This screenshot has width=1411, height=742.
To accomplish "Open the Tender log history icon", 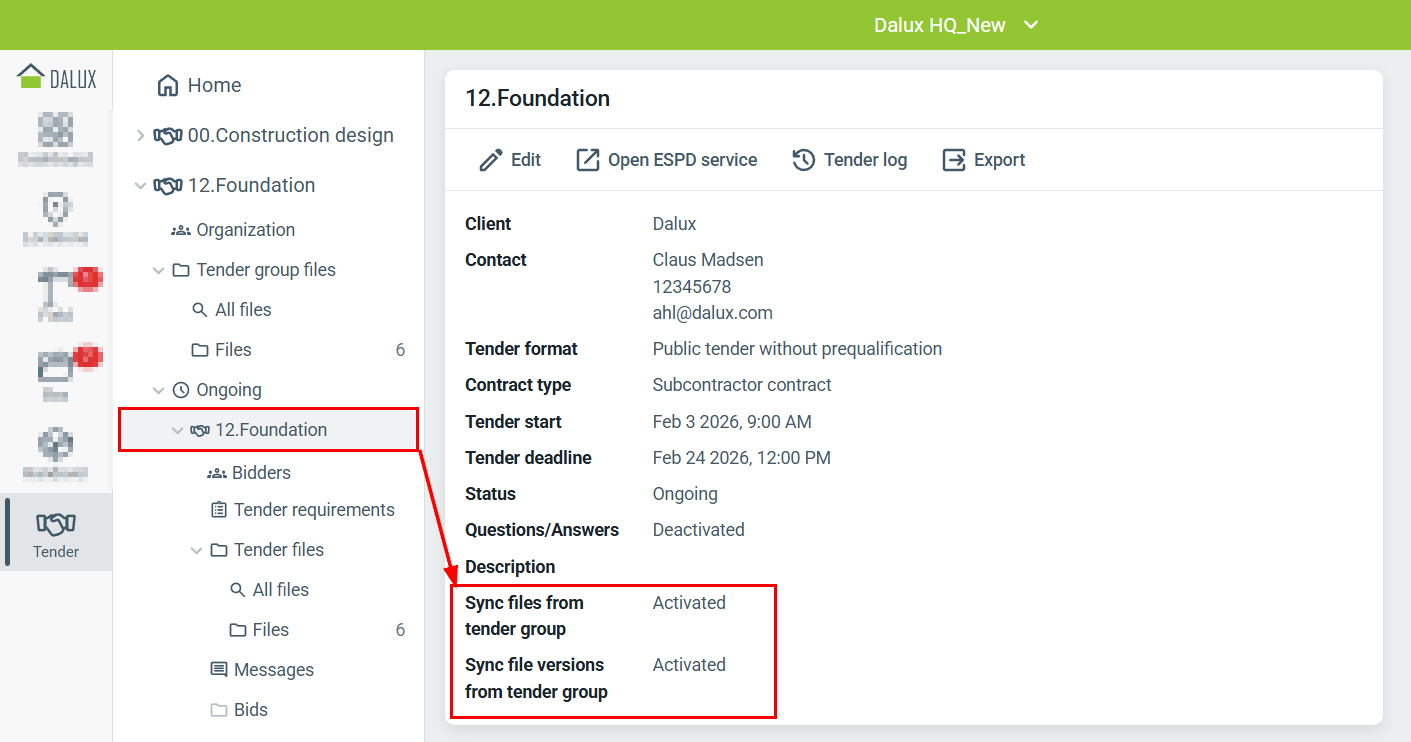I will (804, 160).
